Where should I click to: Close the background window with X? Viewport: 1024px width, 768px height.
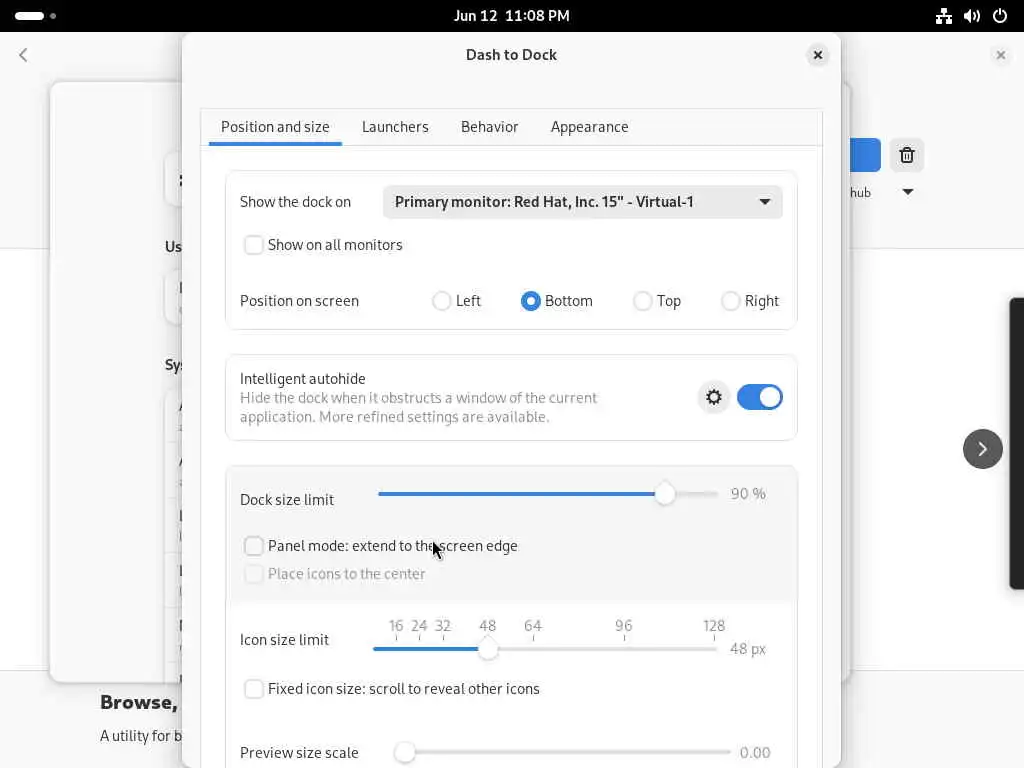pos(1000,56)
